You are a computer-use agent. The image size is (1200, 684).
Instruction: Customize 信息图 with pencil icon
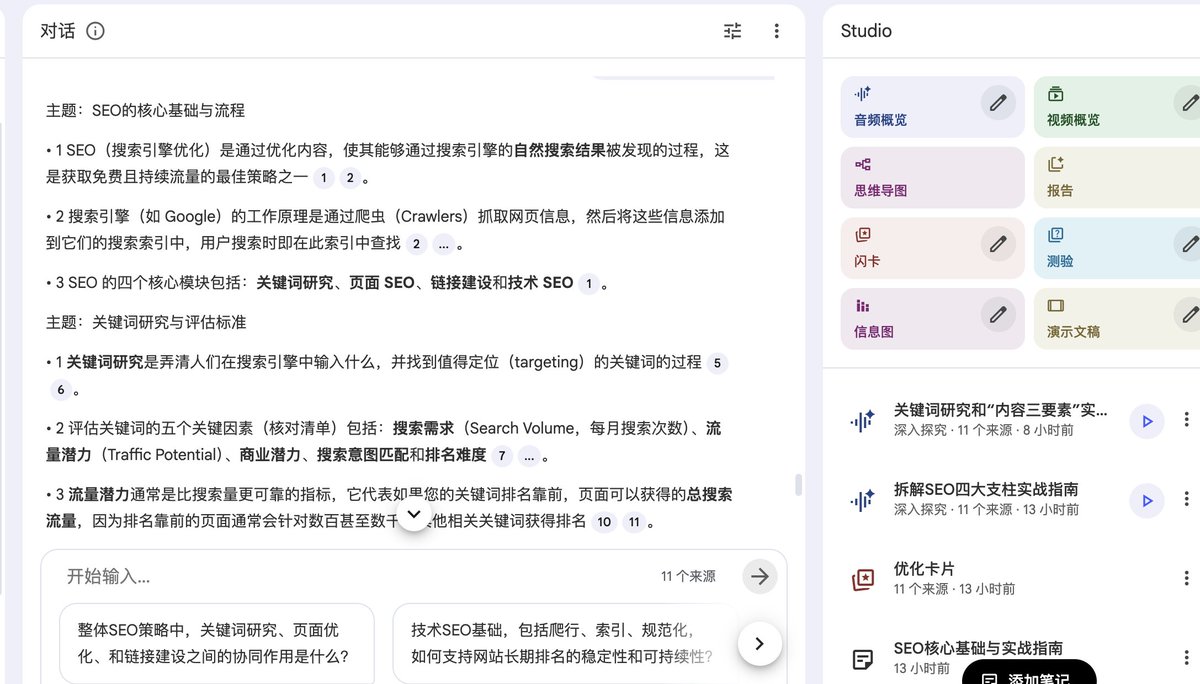[x=997, y=314]
